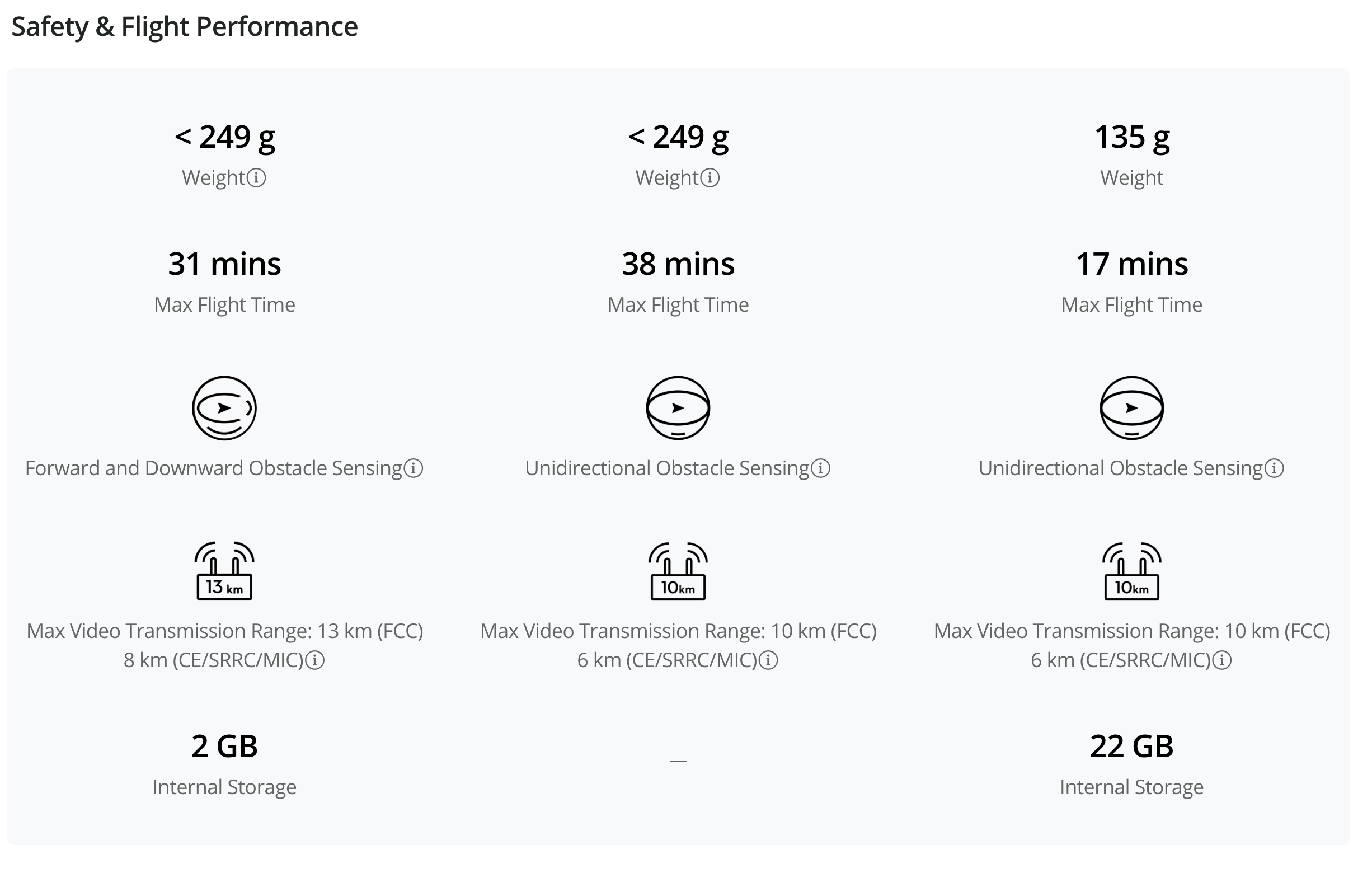1372x873 pixels.
Task: Open info next to 8 km (CE/SRRC/MIC)
Action: pyautogui.click(x=315, y=661)
